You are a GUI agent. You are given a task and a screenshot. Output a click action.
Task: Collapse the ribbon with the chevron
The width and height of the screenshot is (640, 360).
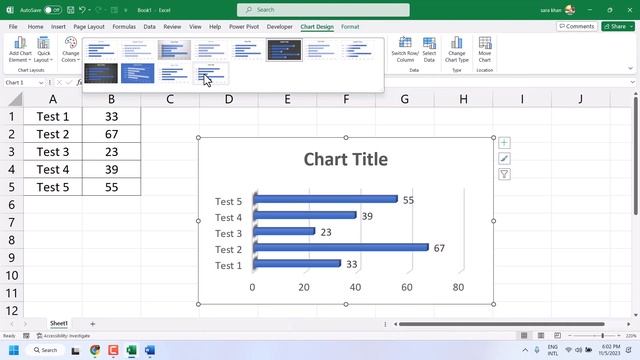(631, 69)
